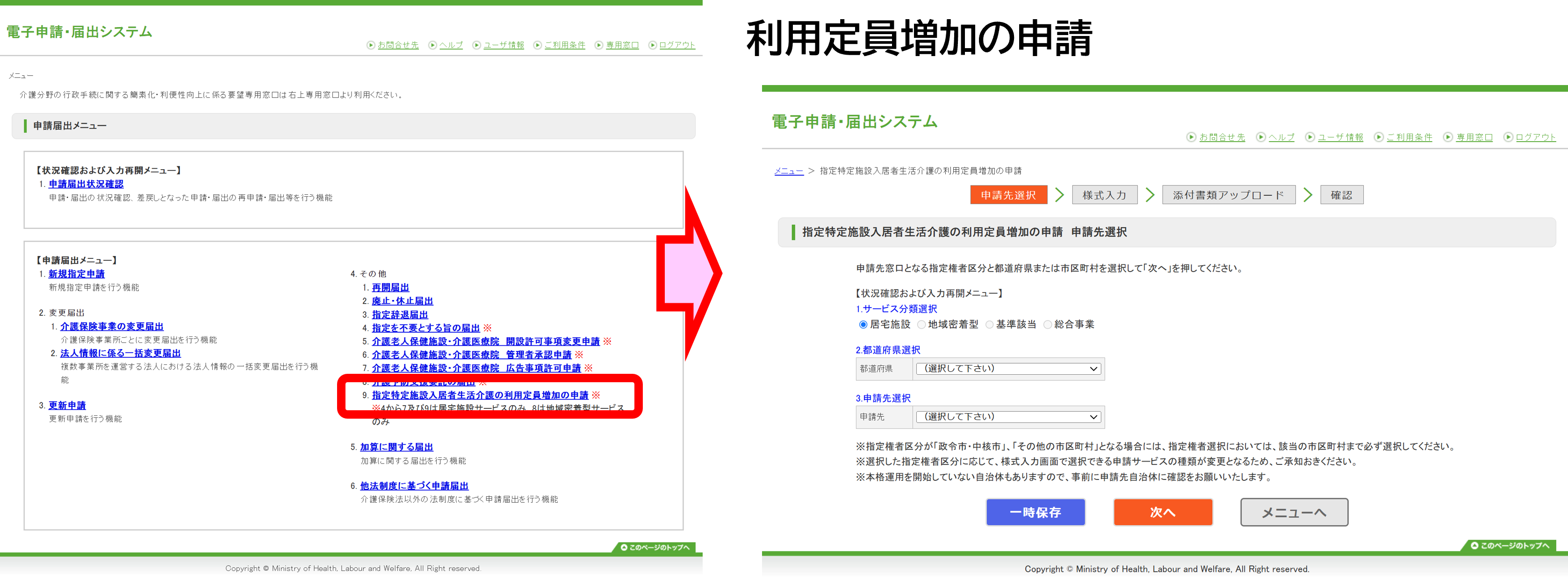Open 新規指定申請 link
This screenshot has width=1568, height=578.
pyautogui.click(x=77, y=274)
